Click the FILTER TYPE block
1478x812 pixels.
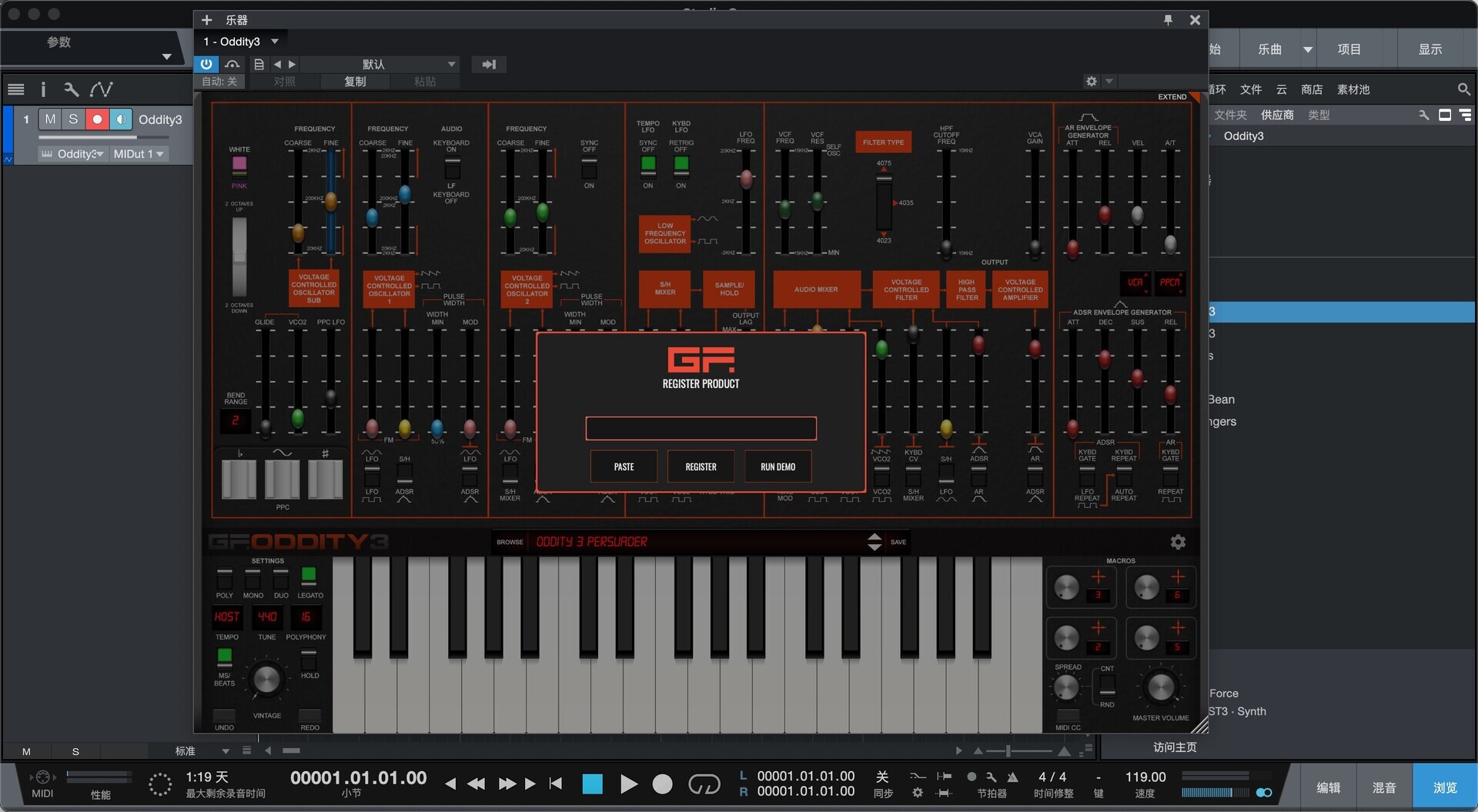point(883,142)
